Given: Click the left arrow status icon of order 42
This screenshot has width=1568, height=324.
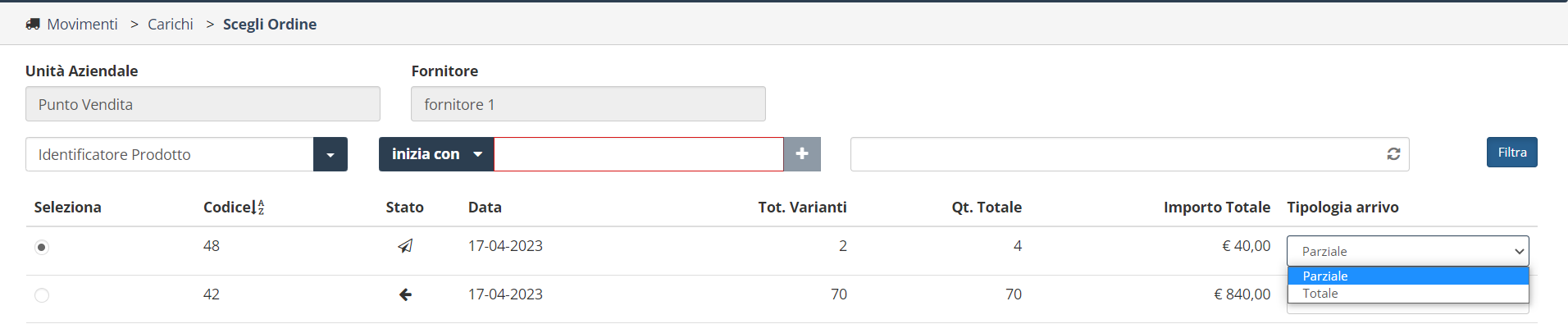Looking at the screenshot, I should 405,294.
